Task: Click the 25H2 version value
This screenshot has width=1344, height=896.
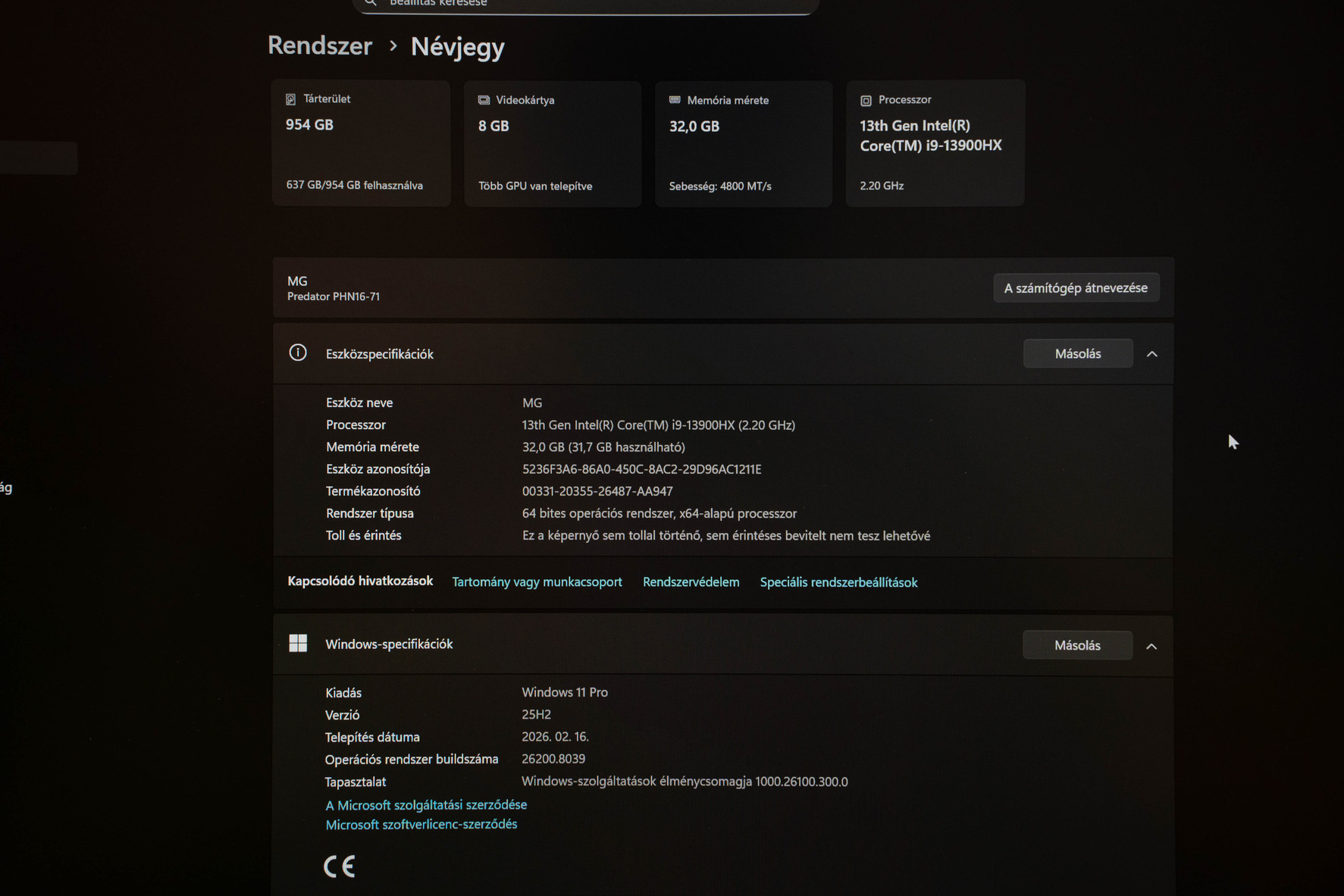Action: (536, 714)
